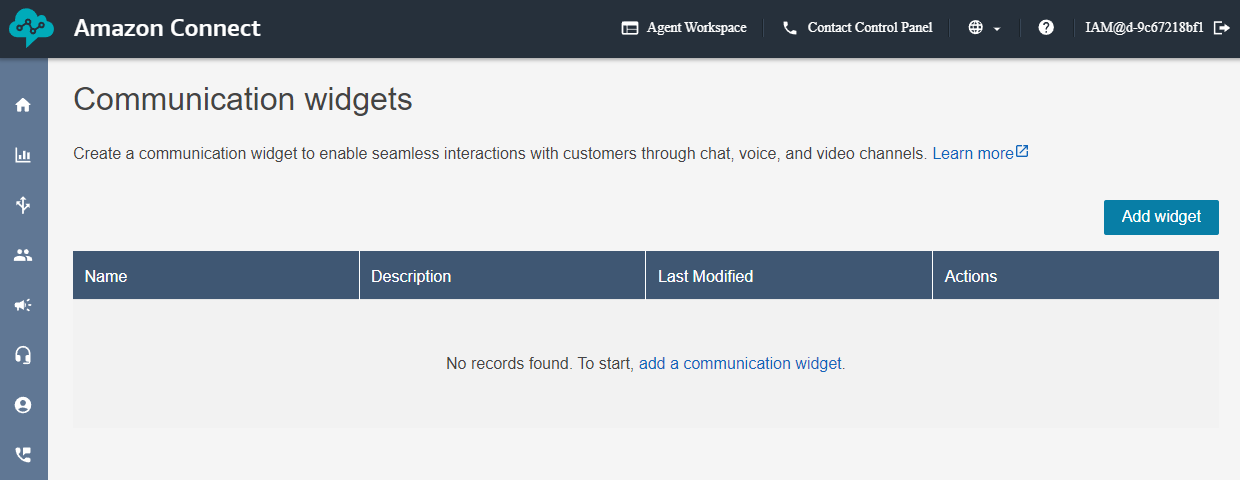Open Analytics bar chart sidebar icon

point(23,155)
